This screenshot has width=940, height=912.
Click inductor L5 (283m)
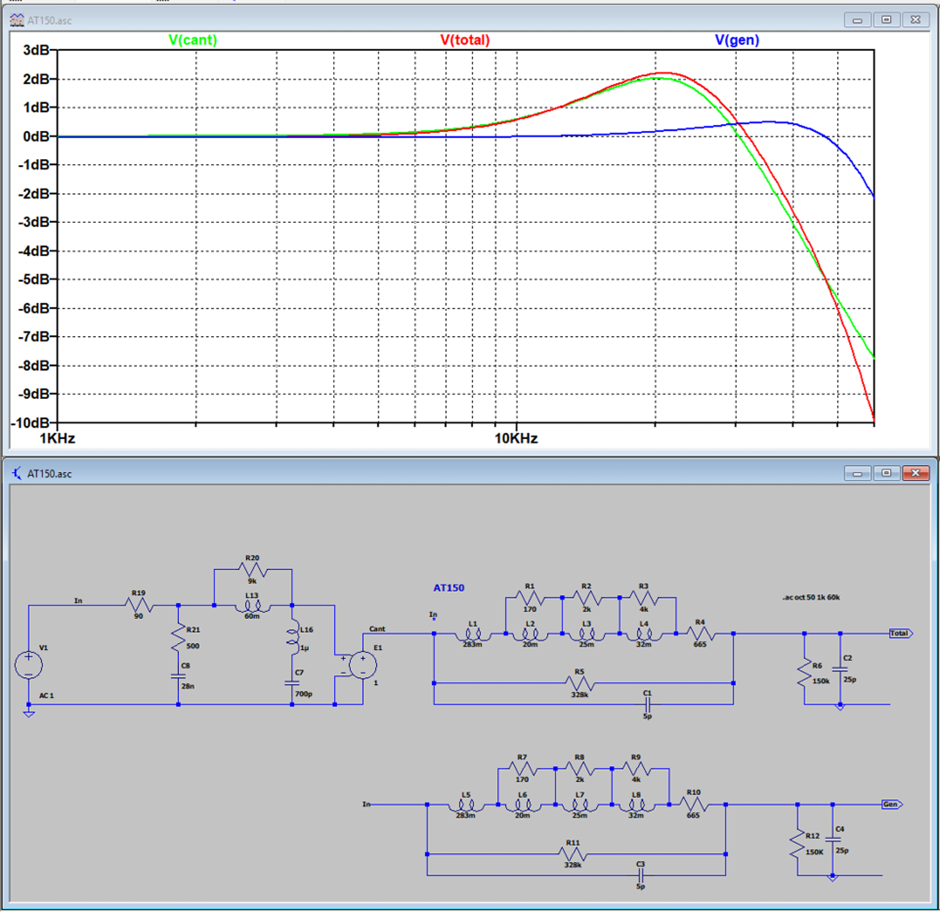466,805
